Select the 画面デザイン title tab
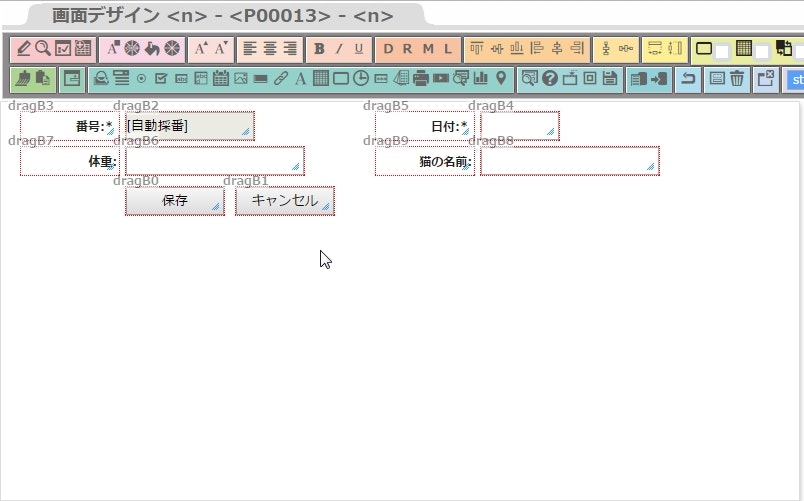This screenshot has width=804, height=501. [223, 15]
